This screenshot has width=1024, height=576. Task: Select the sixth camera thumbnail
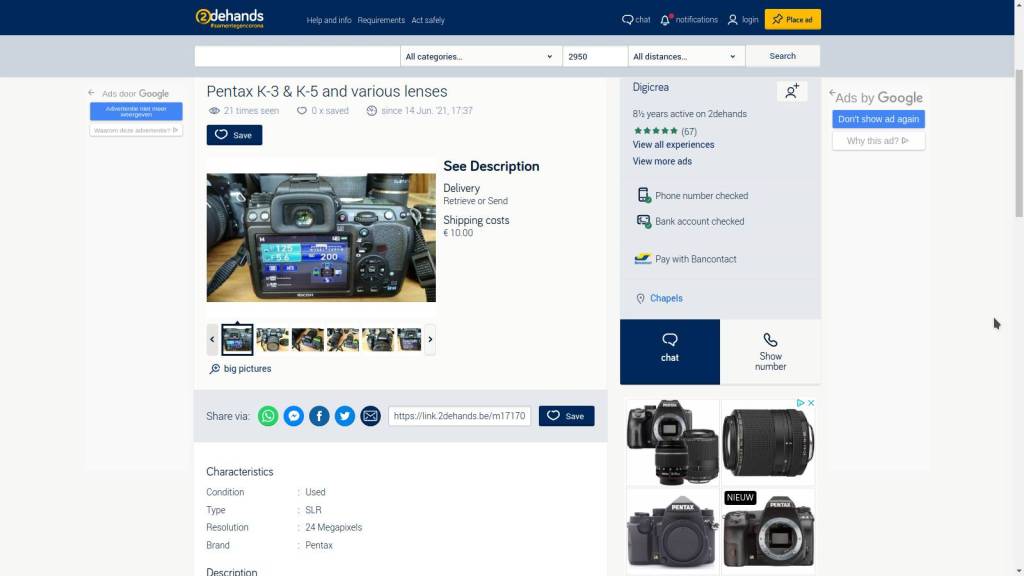coord(409,340)
